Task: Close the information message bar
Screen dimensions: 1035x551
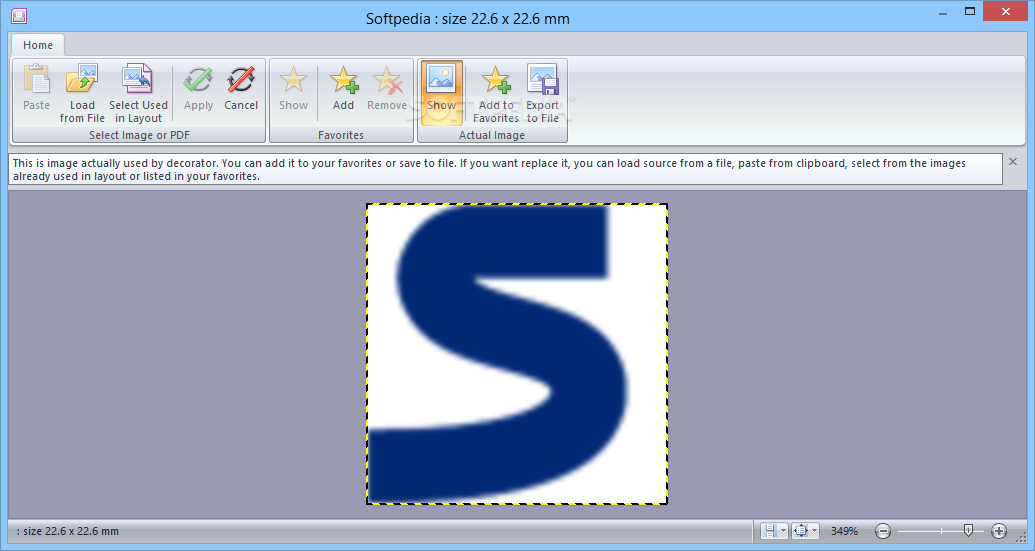Action: click(1013, 162)
